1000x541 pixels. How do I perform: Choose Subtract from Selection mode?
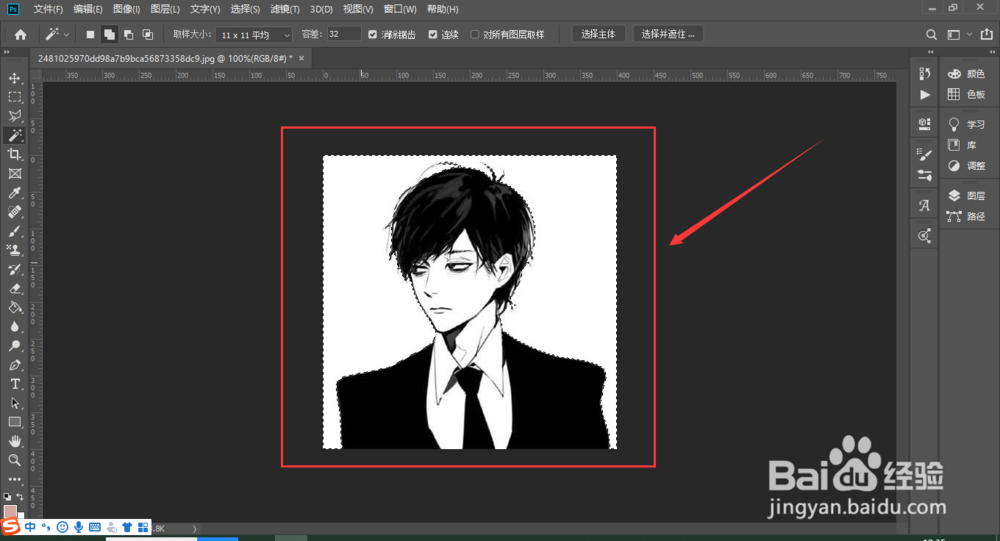(x=128, y=34)
